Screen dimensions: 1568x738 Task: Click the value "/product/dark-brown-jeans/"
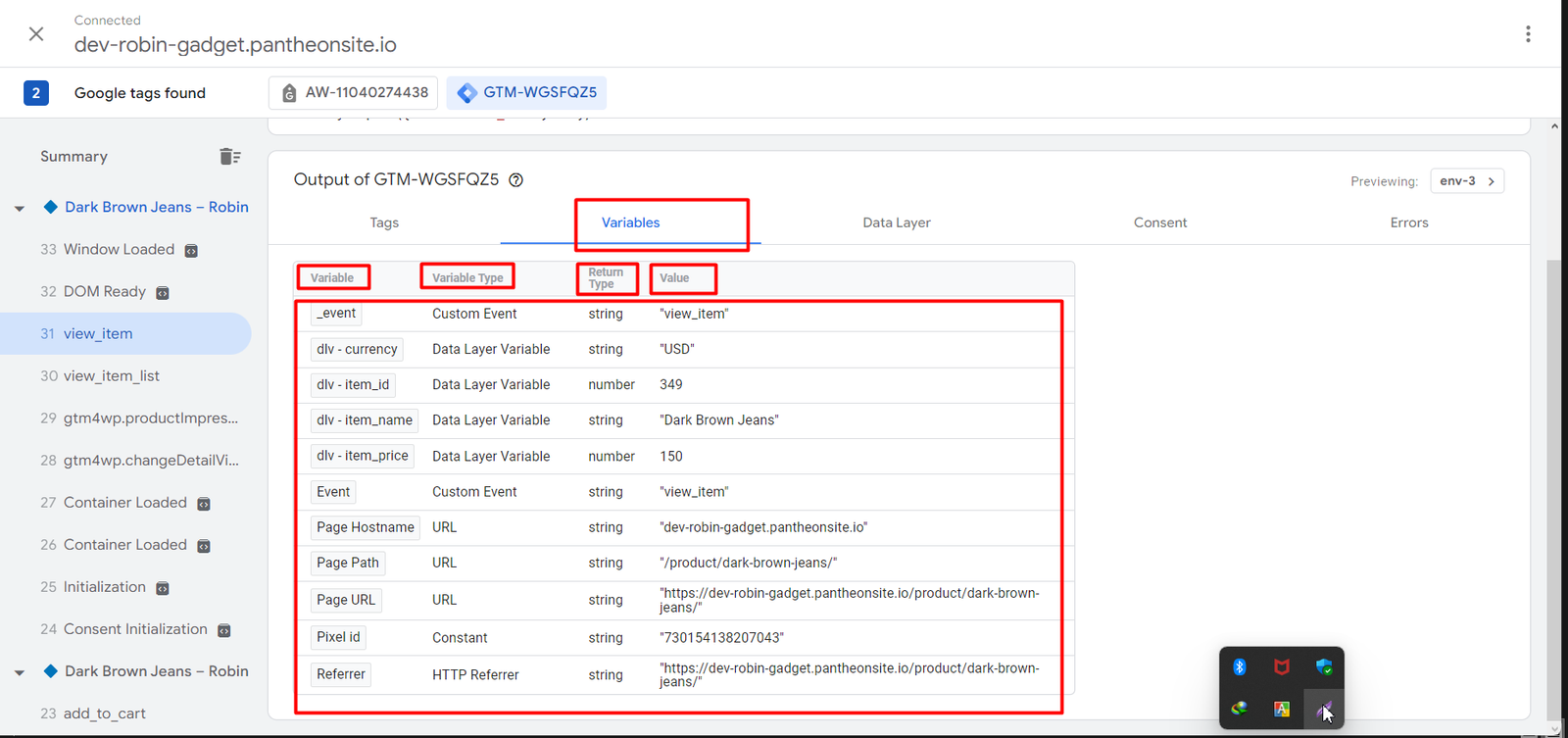749,563
